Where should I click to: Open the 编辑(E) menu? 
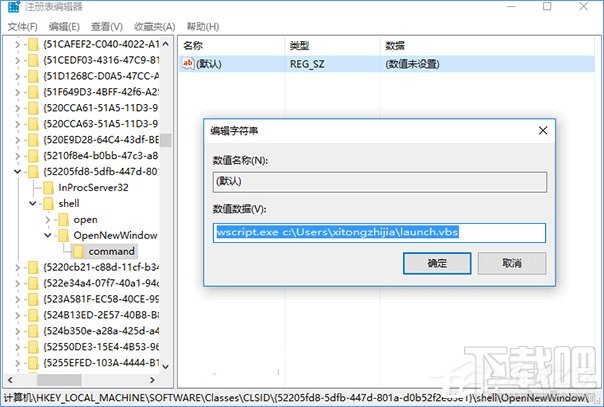point(64,27)
